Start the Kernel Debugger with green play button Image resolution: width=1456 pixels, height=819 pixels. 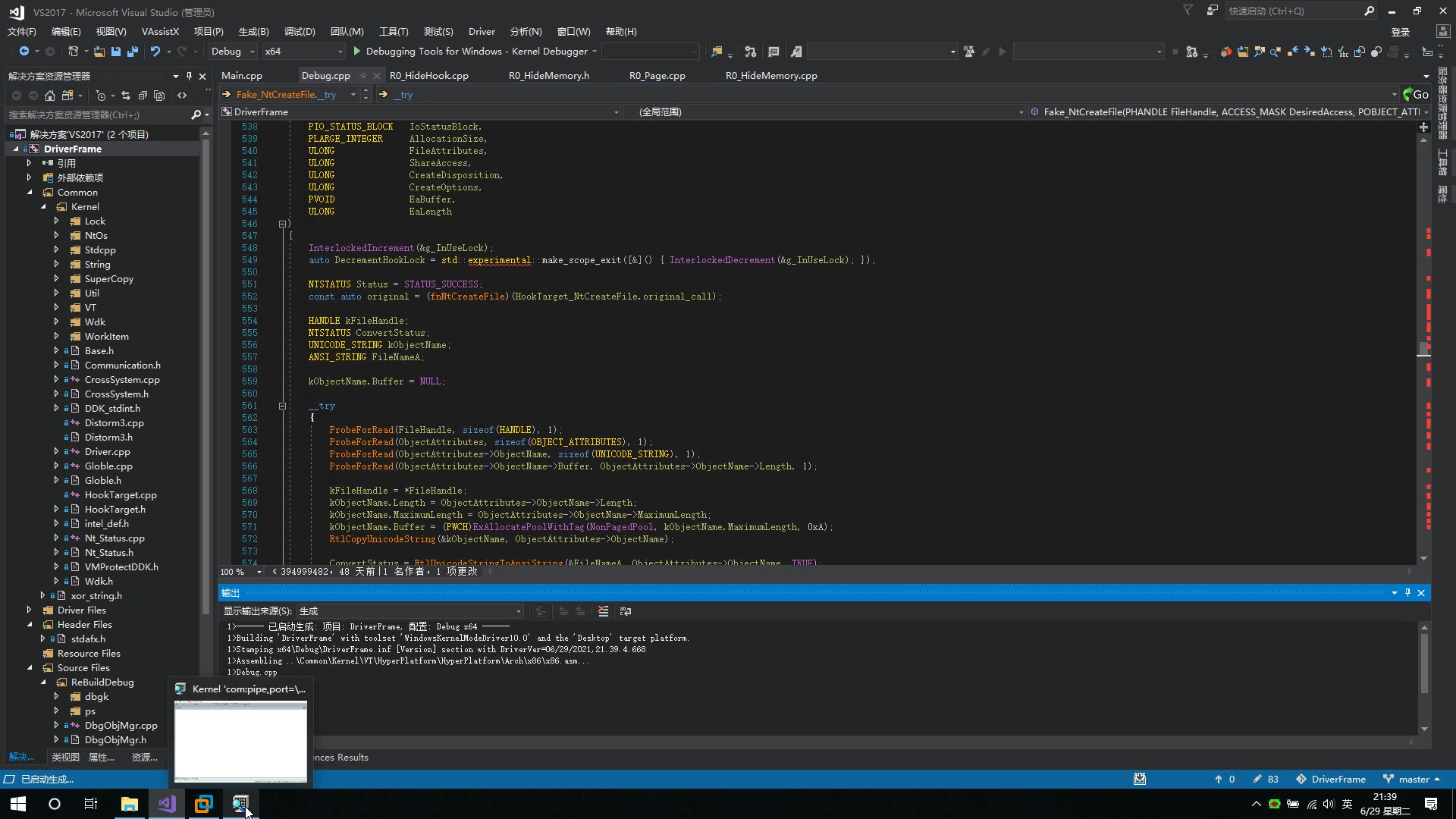pyautogui.click(x=357, y=52)
